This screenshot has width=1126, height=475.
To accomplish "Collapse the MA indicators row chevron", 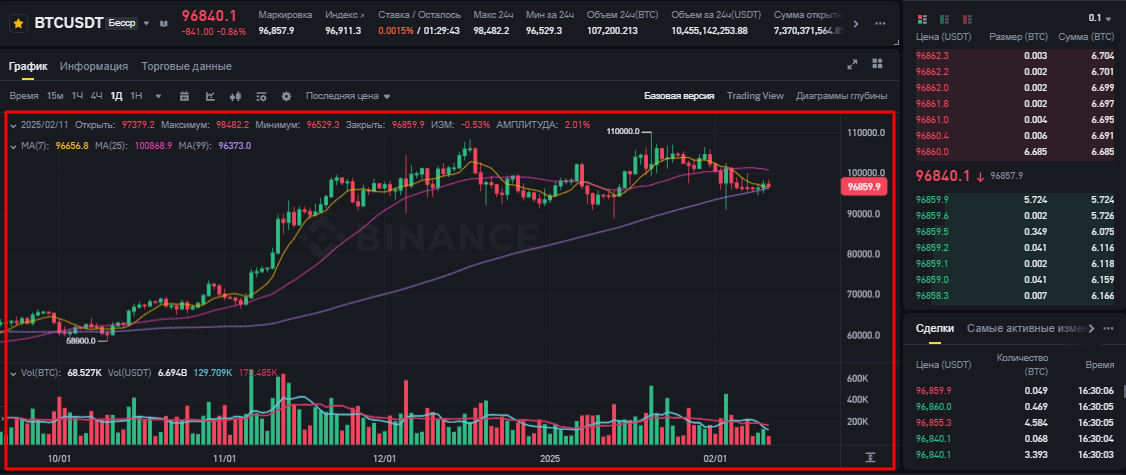I will [x=13, y=146].
